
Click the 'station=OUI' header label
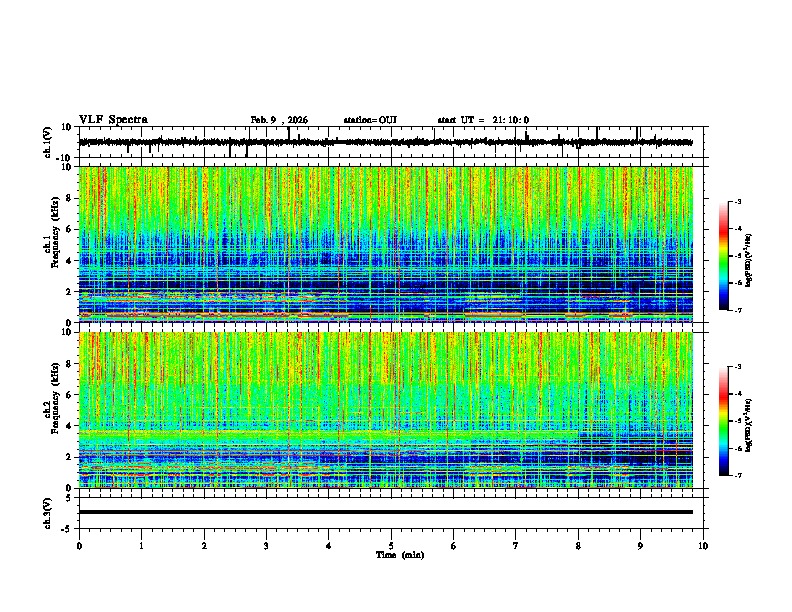click(370, 120)
